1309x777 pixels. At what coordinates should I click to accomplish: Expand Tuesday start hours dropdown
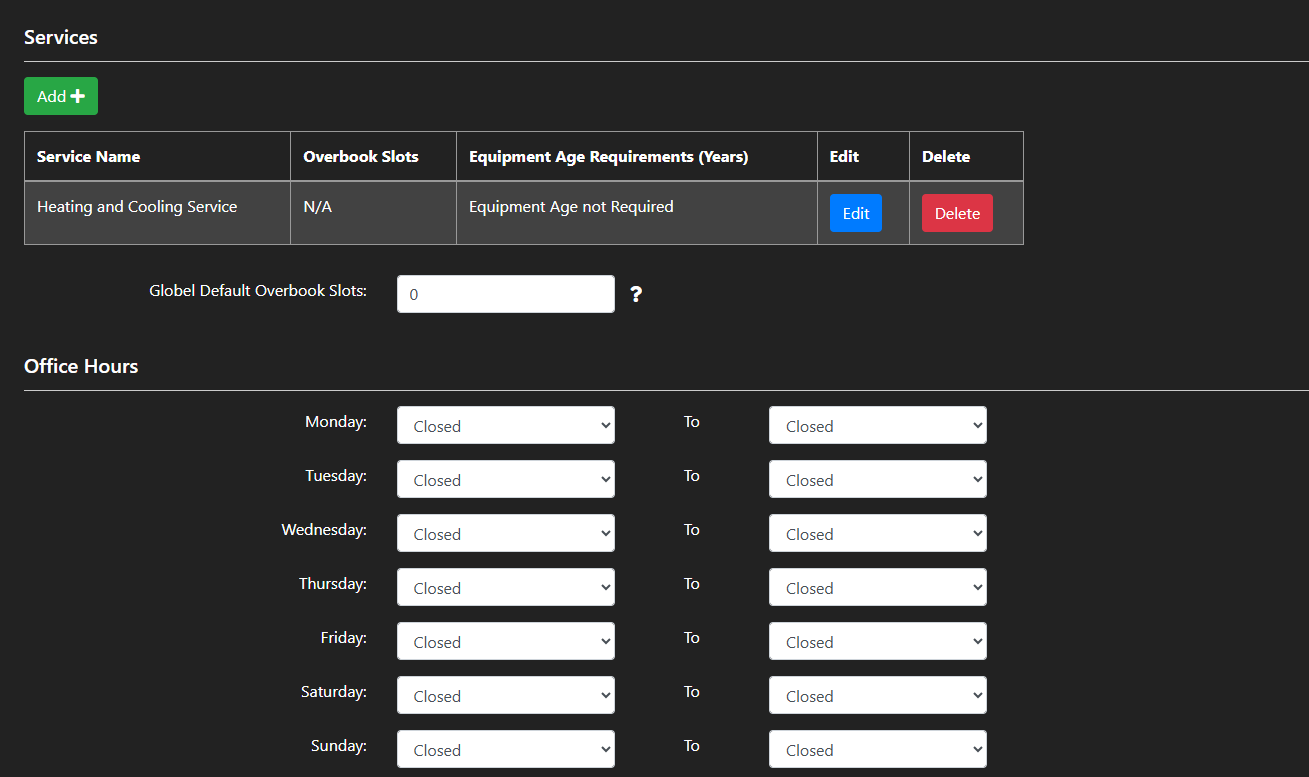tap(505, 479)
